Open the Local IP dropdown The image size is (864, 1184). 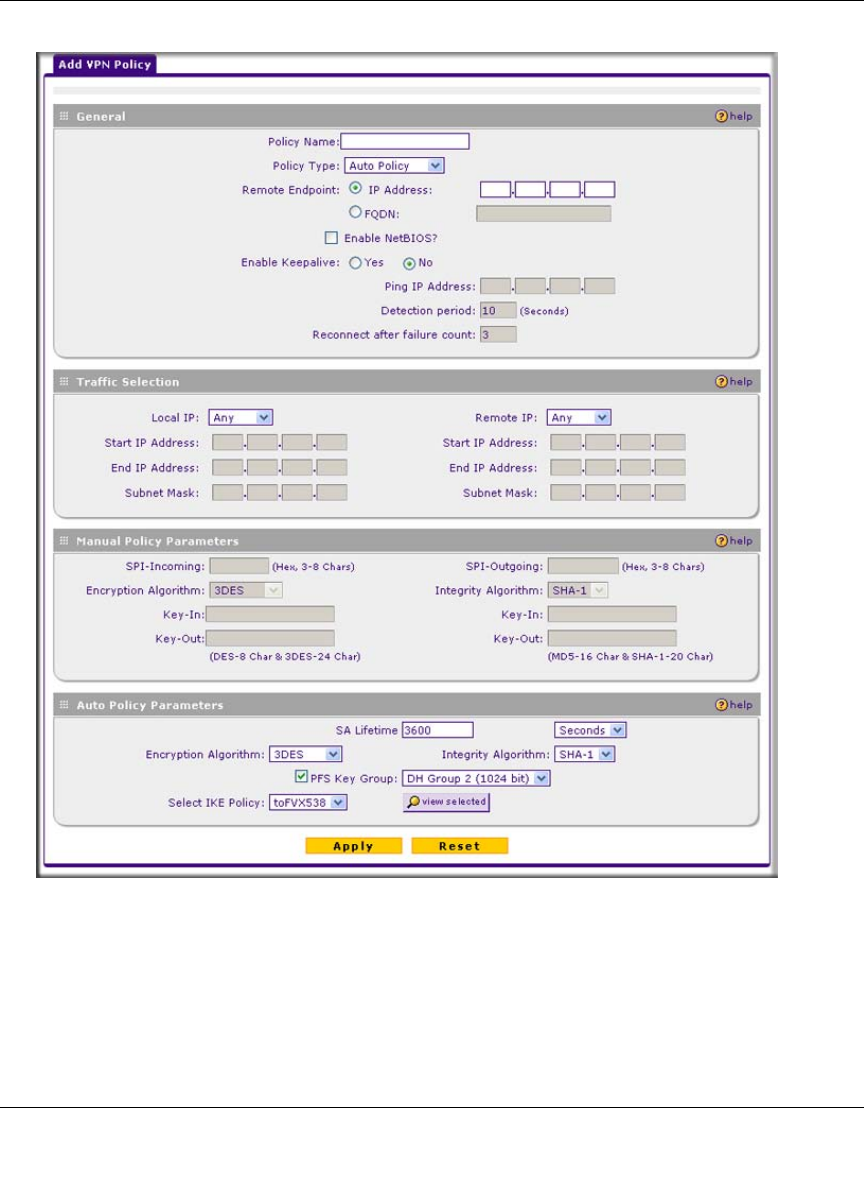240,418
